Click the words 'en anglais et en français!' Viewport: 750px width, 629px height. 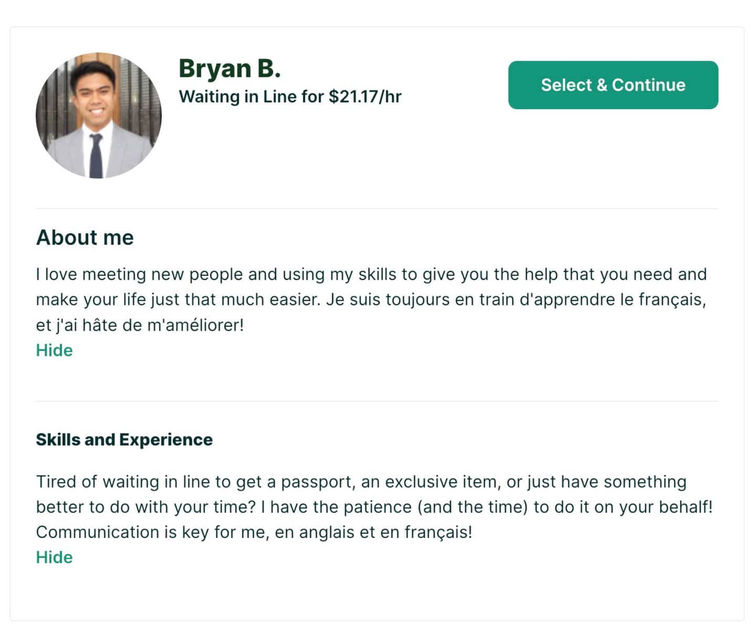tap(374, 532)
